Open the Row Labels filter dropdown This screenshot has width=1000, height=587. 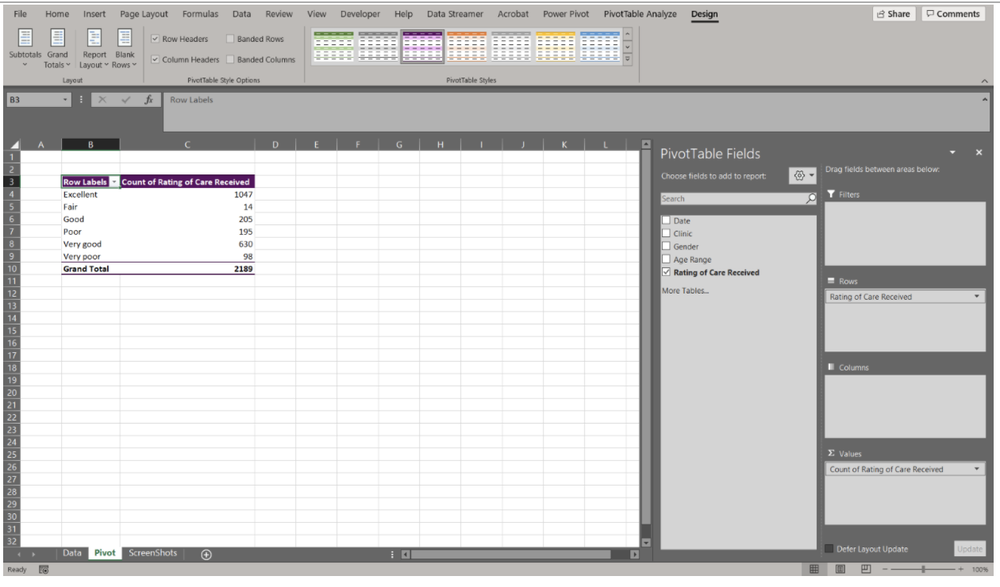[x=113, y=181]
